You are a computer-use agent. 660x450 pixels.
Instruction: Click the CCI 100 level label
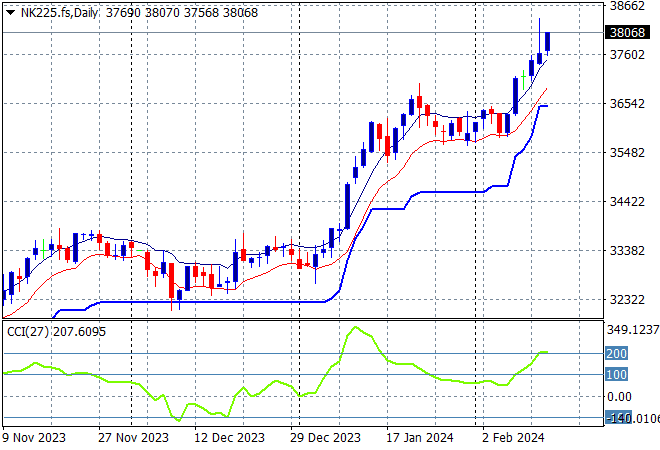click(616, 374)
